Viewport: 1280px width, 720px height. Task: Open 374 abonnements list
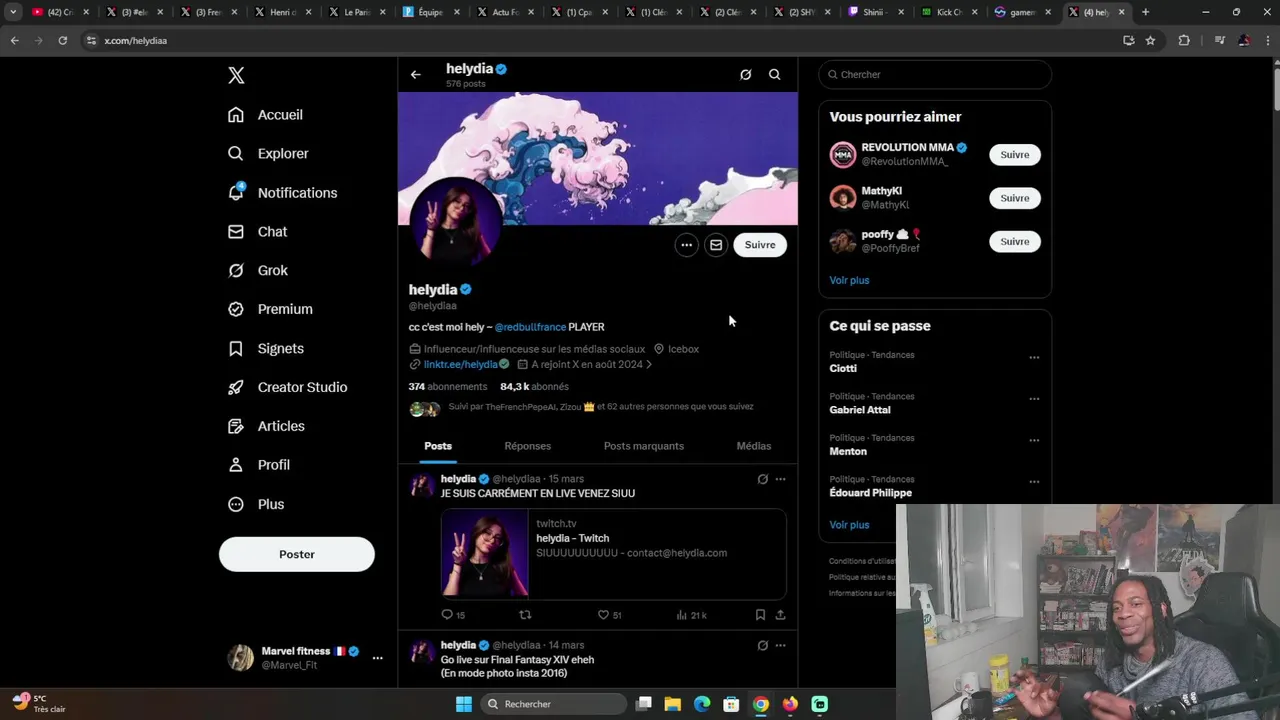(448, 387)
